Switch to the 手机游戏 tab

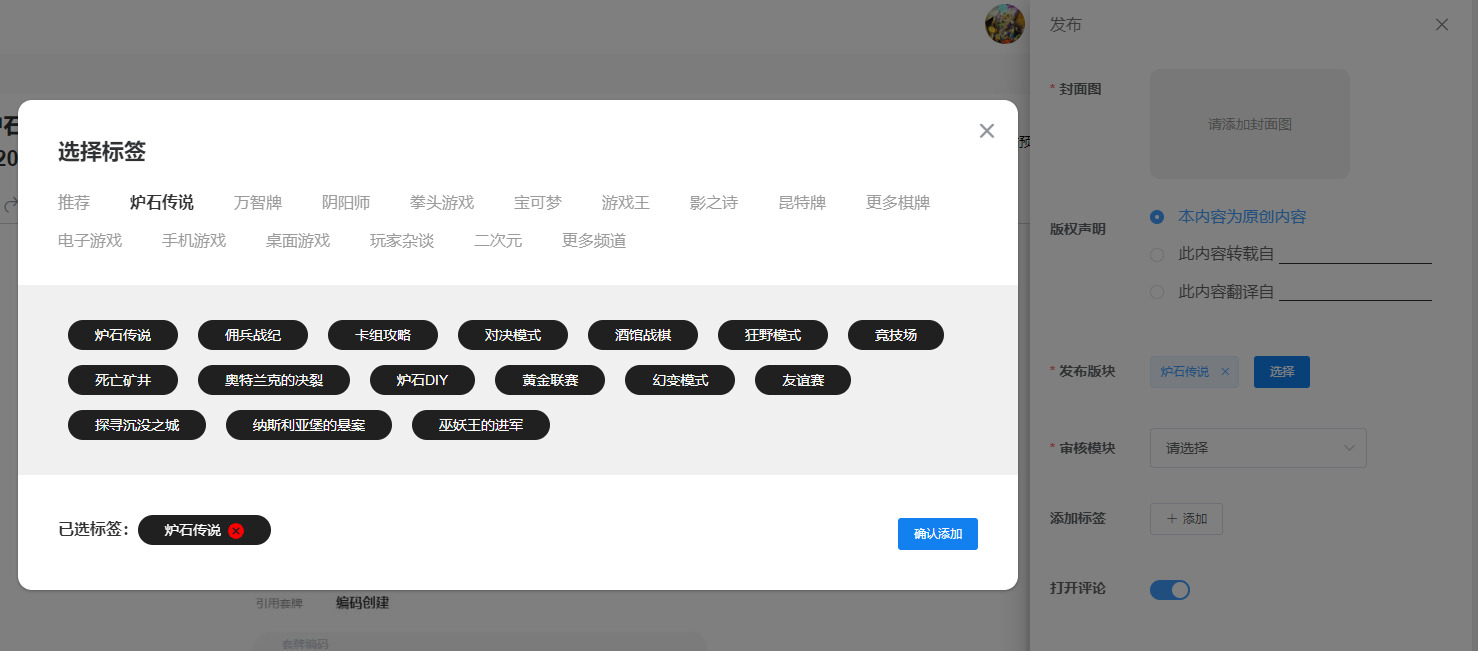(x=194, y=241)
